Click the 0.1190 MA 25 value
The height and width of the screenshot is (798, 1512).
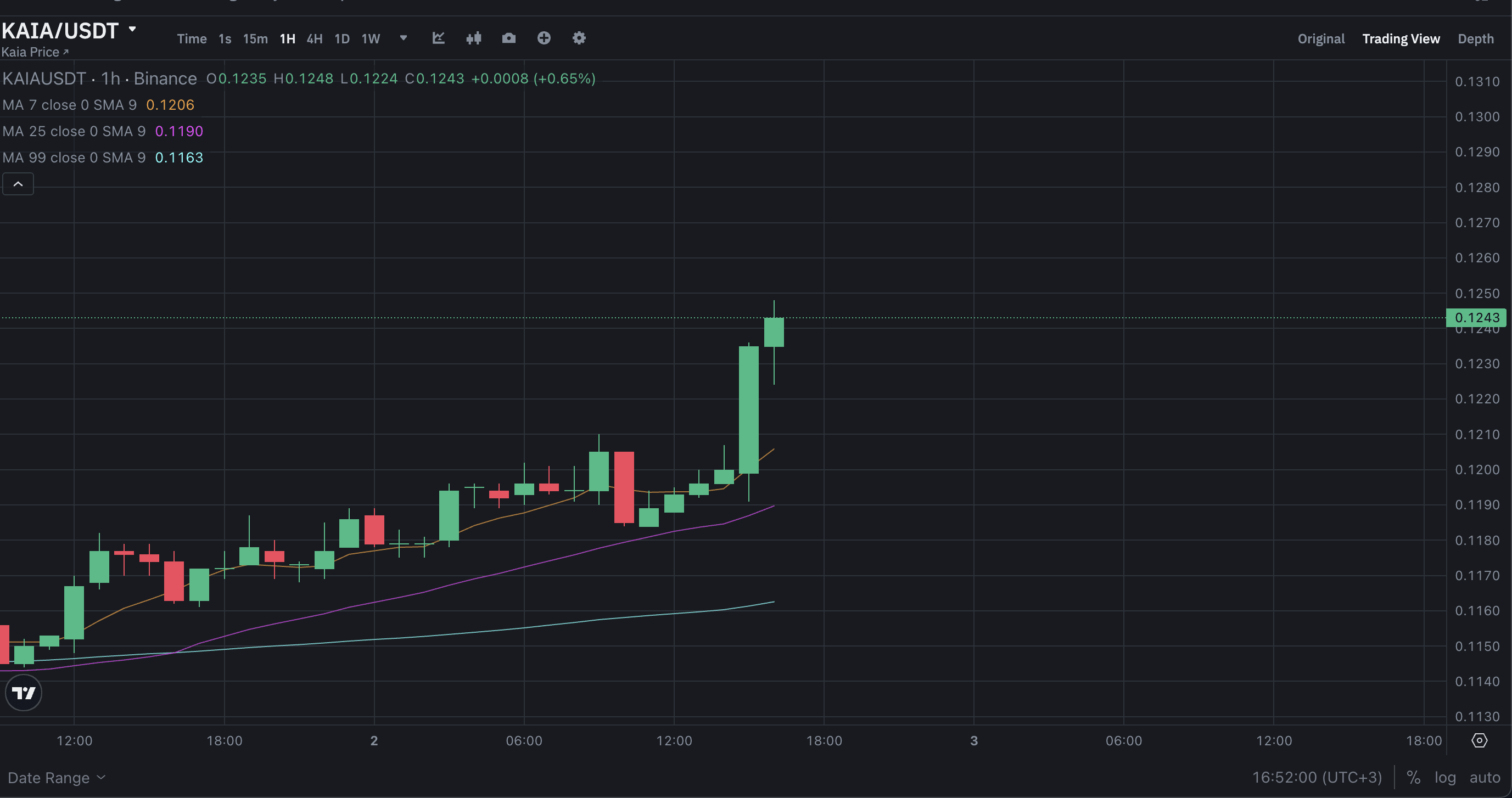coord(179,131)
